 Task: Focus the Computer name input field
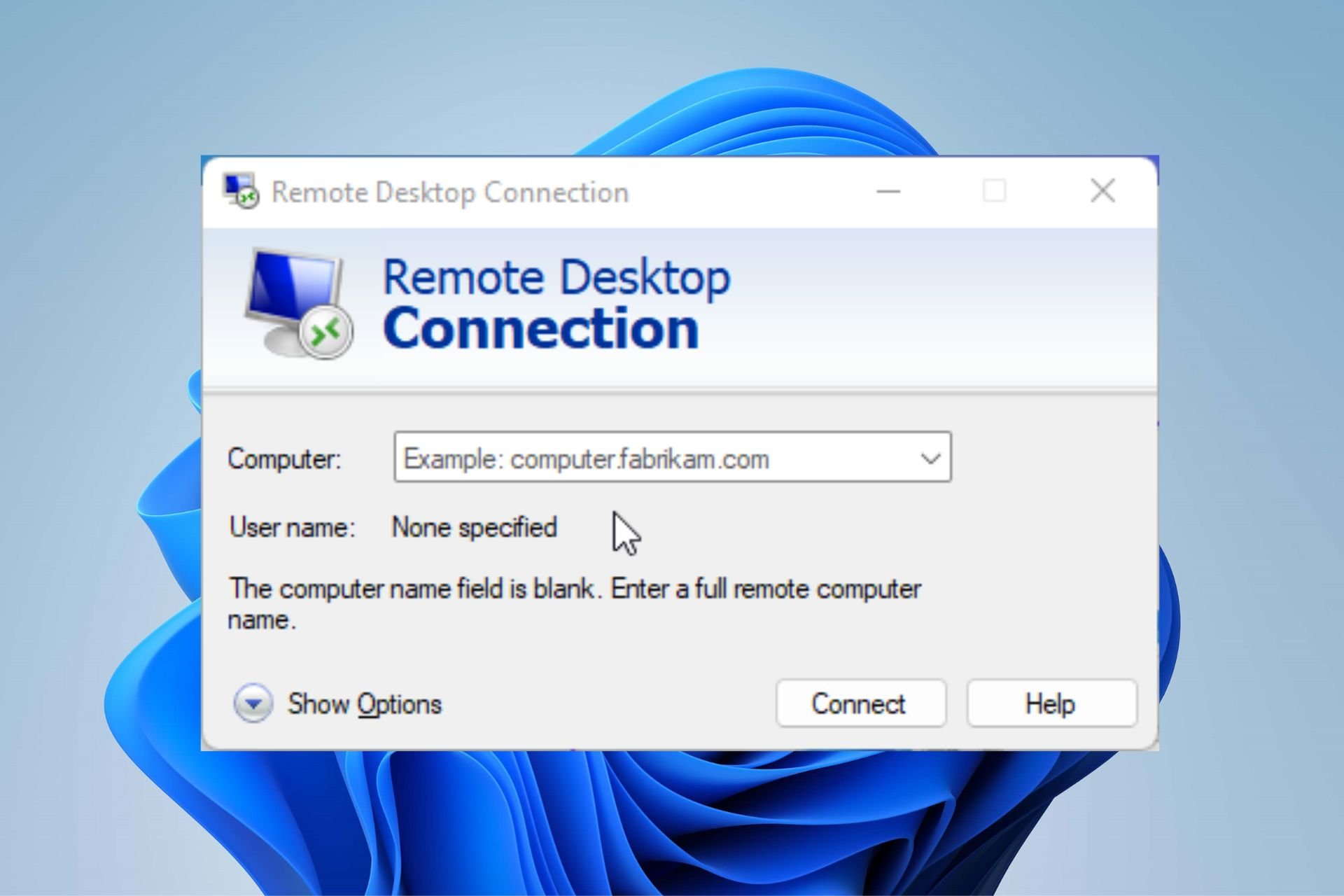click(672, 457)
